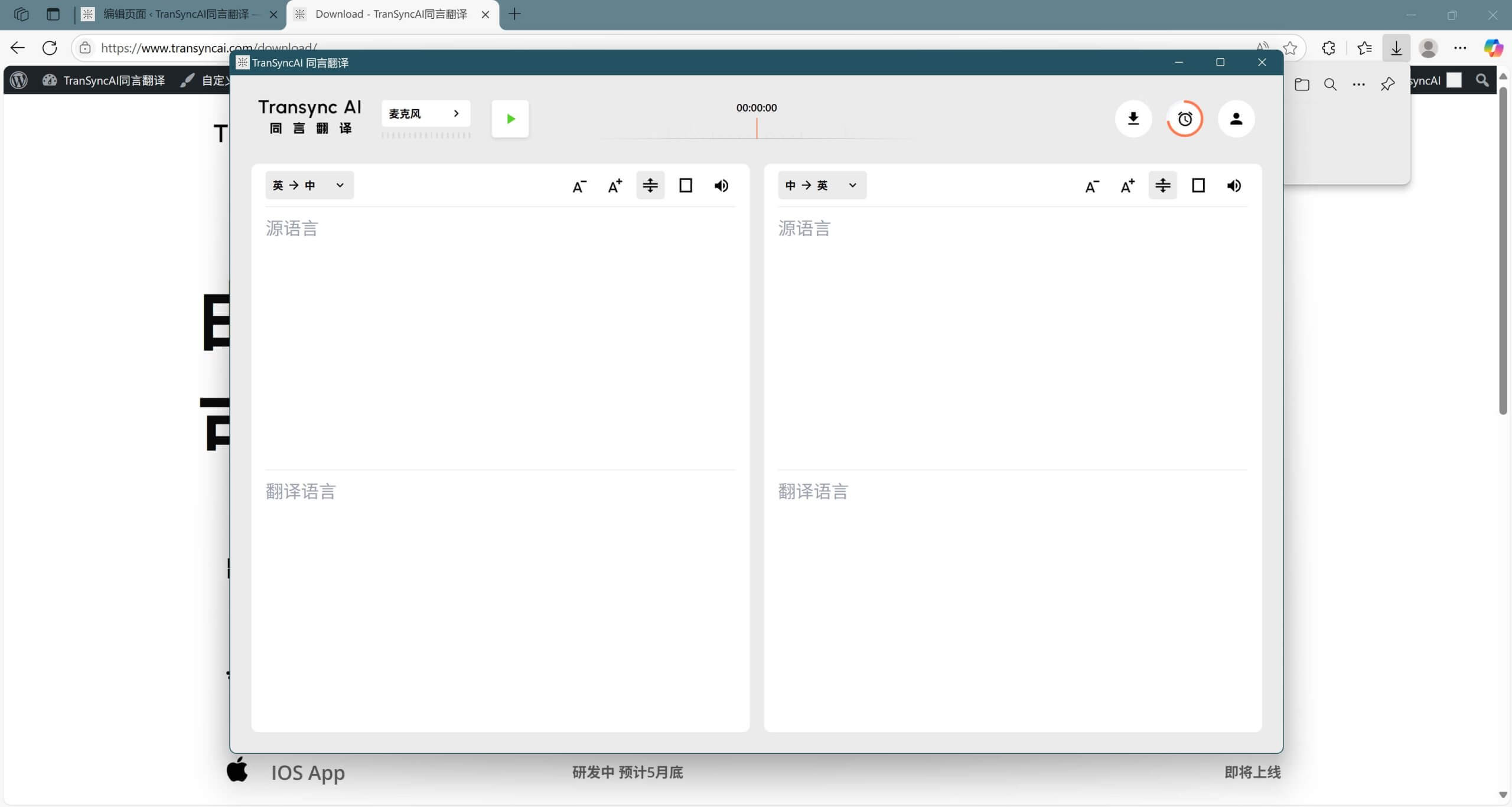This screenshot has height=807, width=1512.
Task: Click the left panel 源语言 text area
Action: pyautogui.click(x=500, y=338)
